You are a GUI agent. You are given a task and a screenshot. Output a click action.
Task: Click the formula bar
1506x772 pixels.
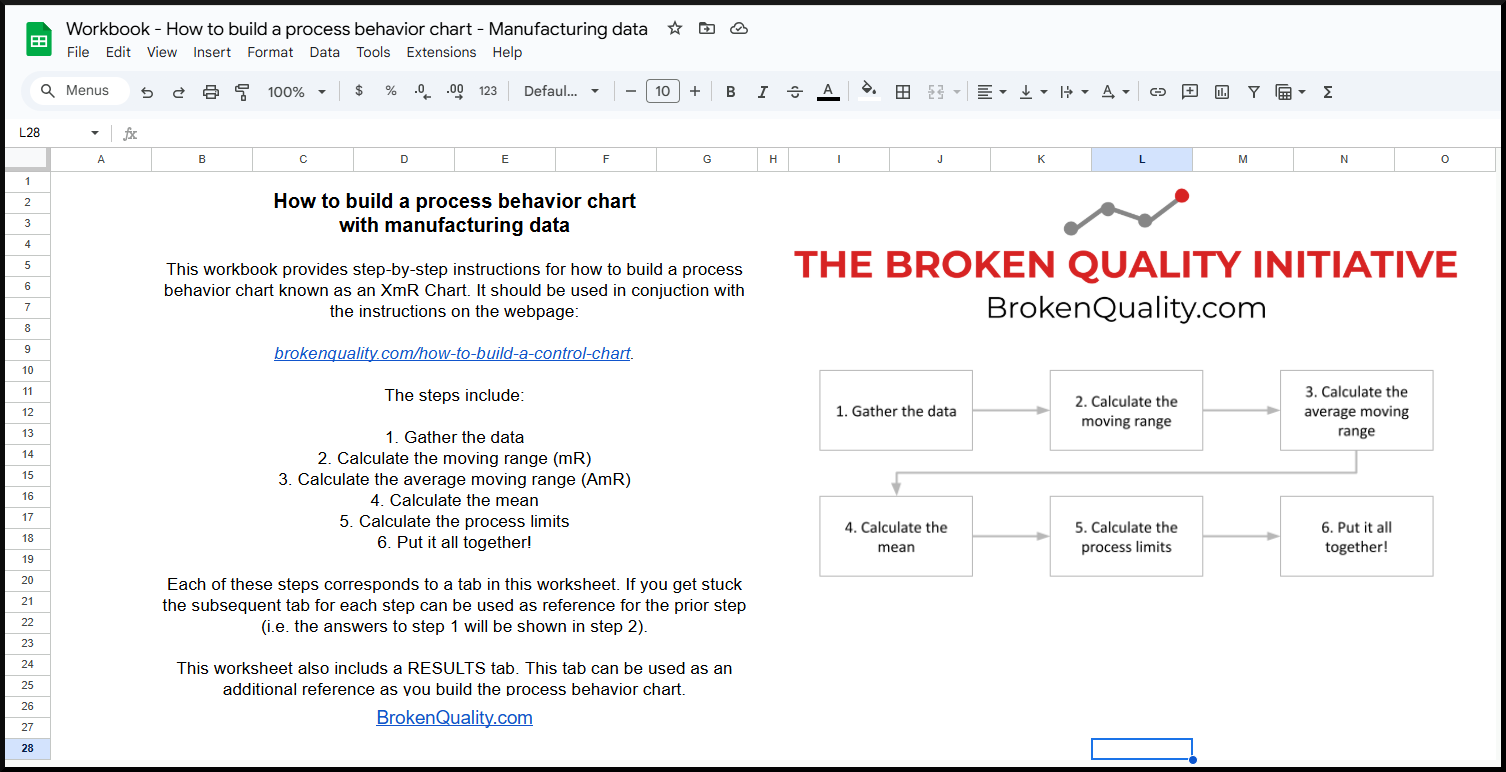point(820,133)
